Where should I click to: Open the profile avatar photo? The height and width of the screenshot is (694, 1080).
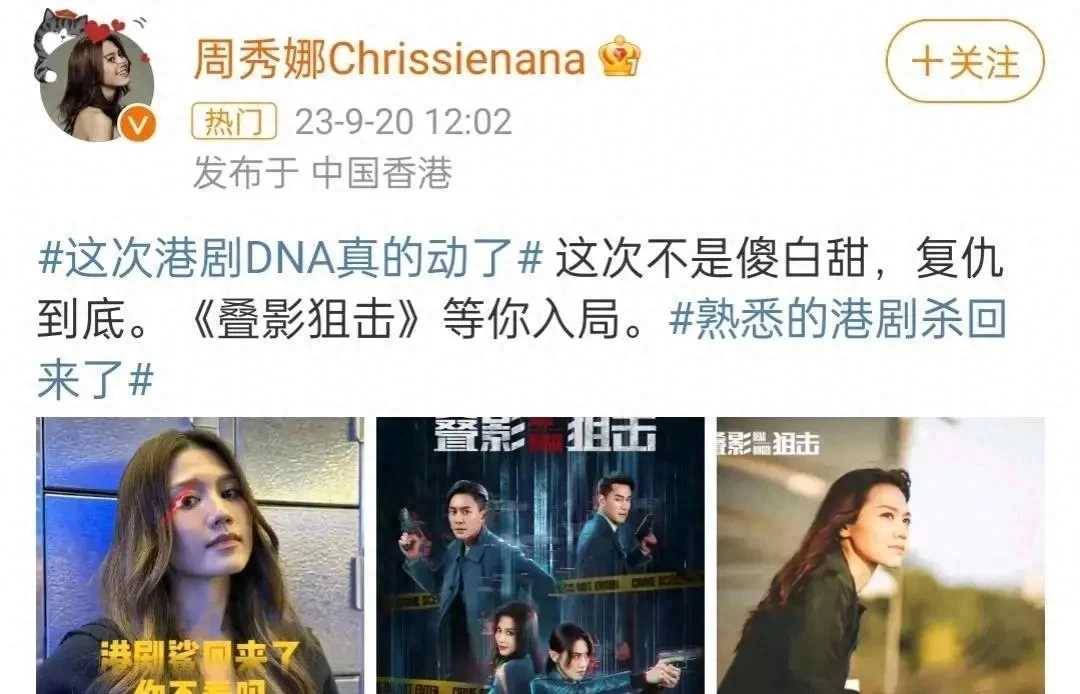coord(96,85)
